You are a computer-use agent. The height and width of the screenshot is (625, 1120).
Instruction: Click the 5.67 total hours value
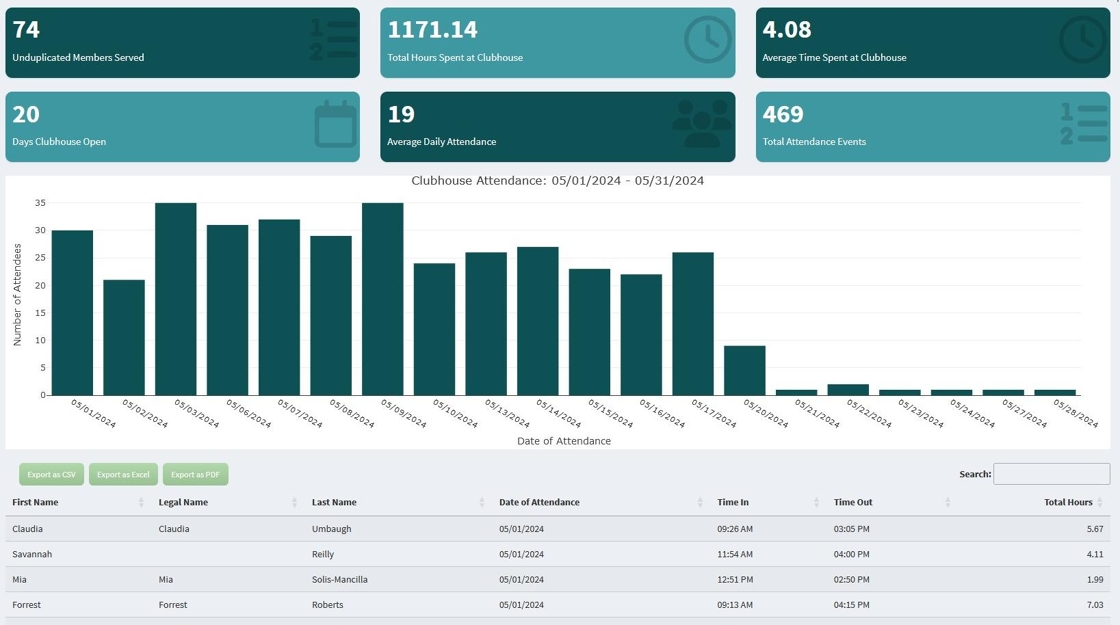pyautogui.click(x=1095, y=529)
